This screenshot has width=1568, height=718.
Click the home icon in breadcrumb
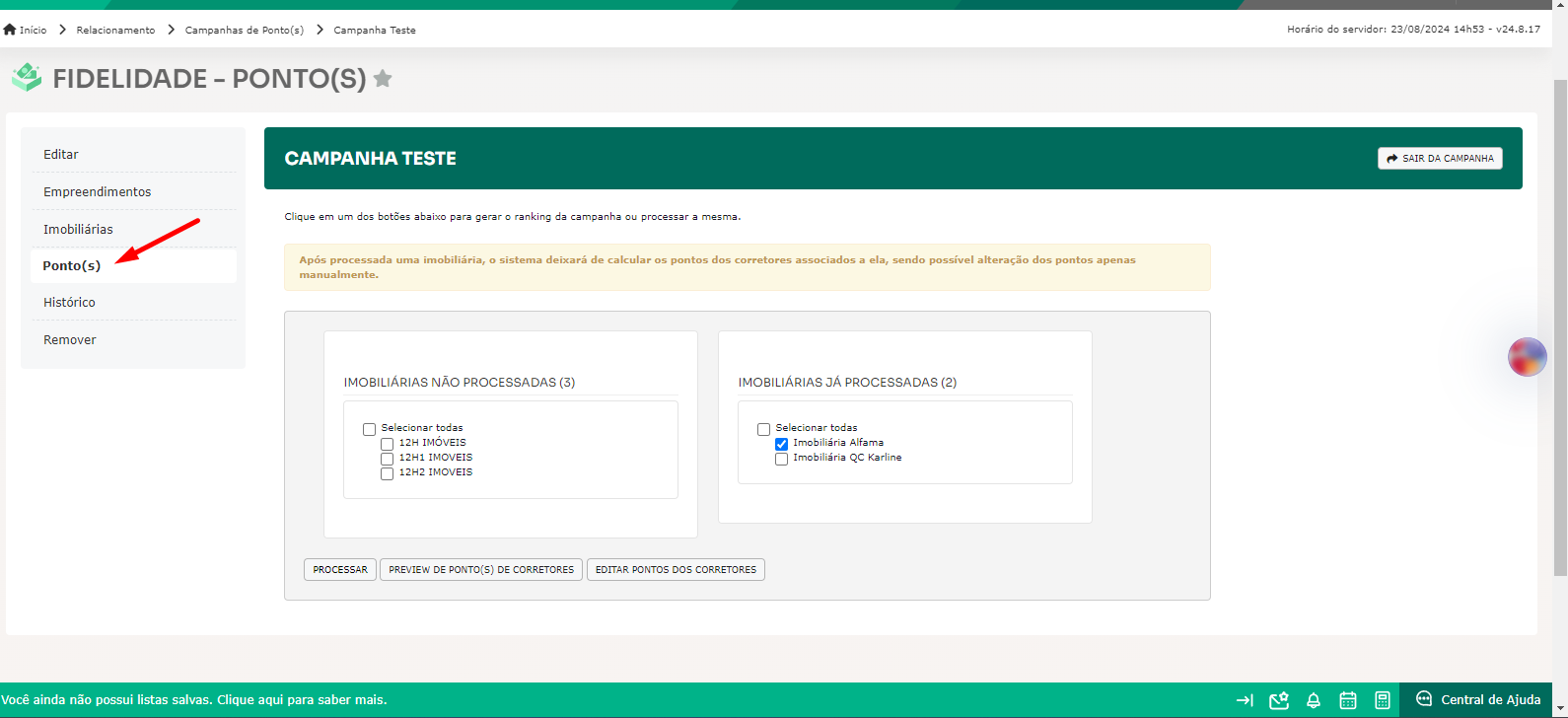(x=10, y=30)
